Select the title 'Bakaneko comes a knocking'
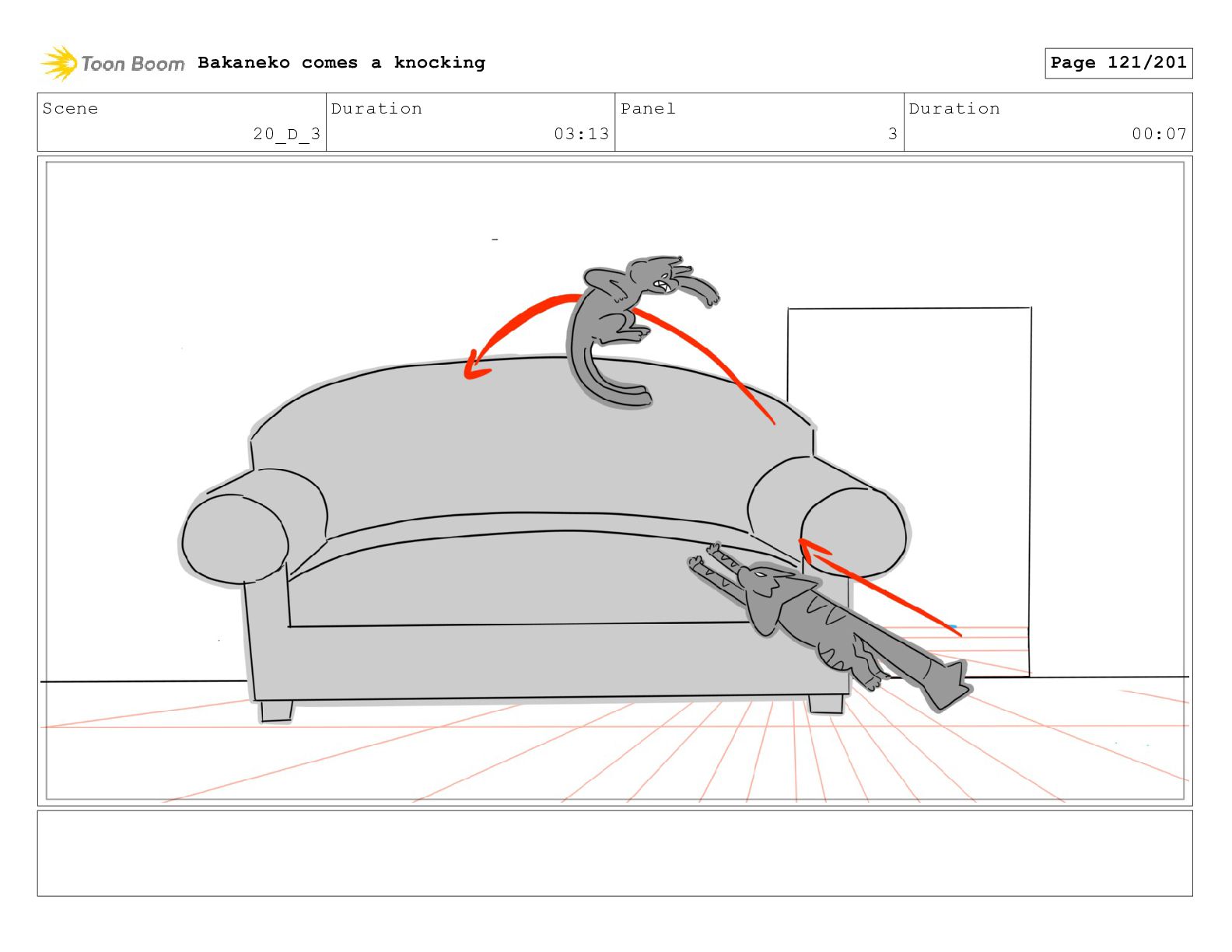Screen dimensions: 1232x952 (341, 62)
